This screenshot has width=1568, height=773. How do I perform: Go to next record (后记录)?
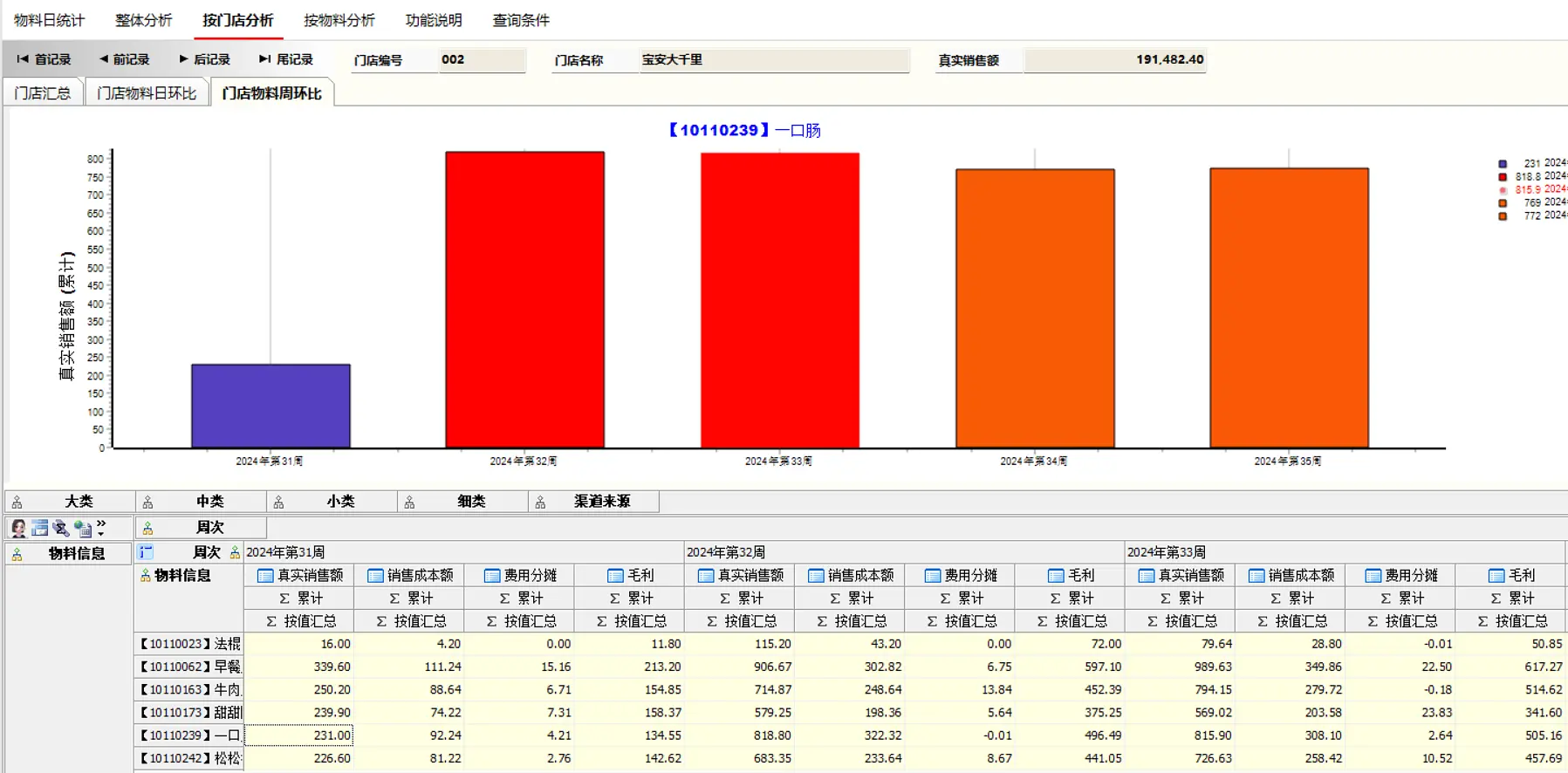[204, 59]
